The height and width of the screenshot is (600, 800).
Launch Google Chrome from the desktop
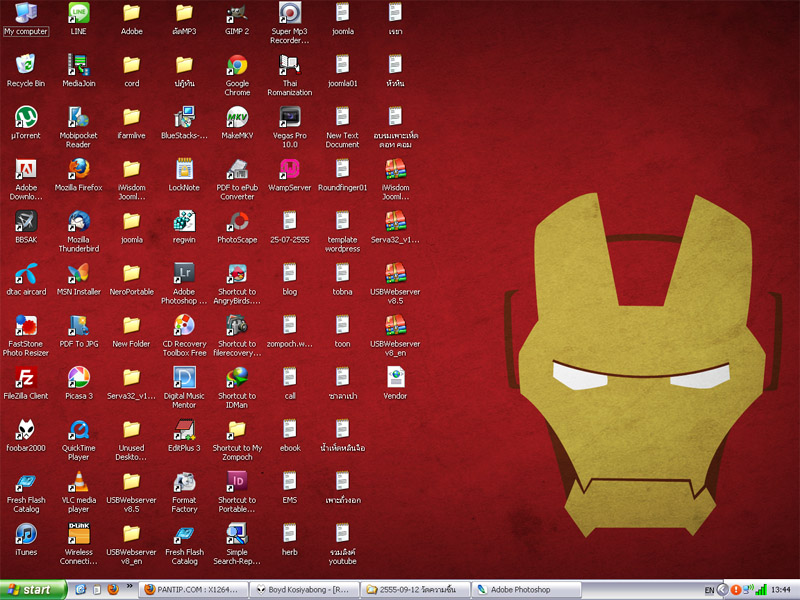[x=237, y=76]
